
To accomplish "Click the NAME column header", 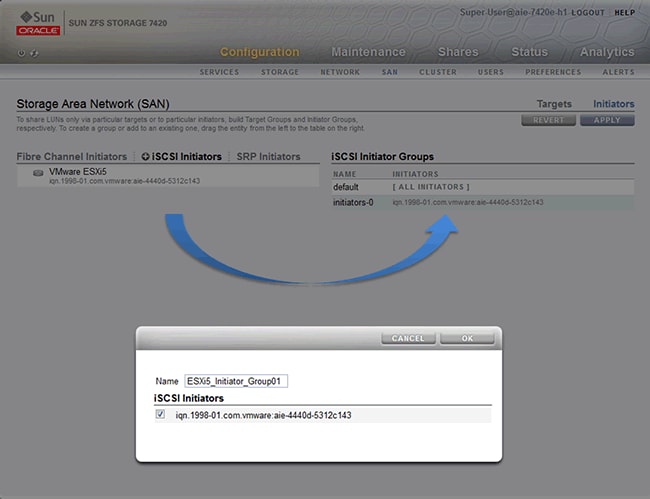I will tap(344, 174).
